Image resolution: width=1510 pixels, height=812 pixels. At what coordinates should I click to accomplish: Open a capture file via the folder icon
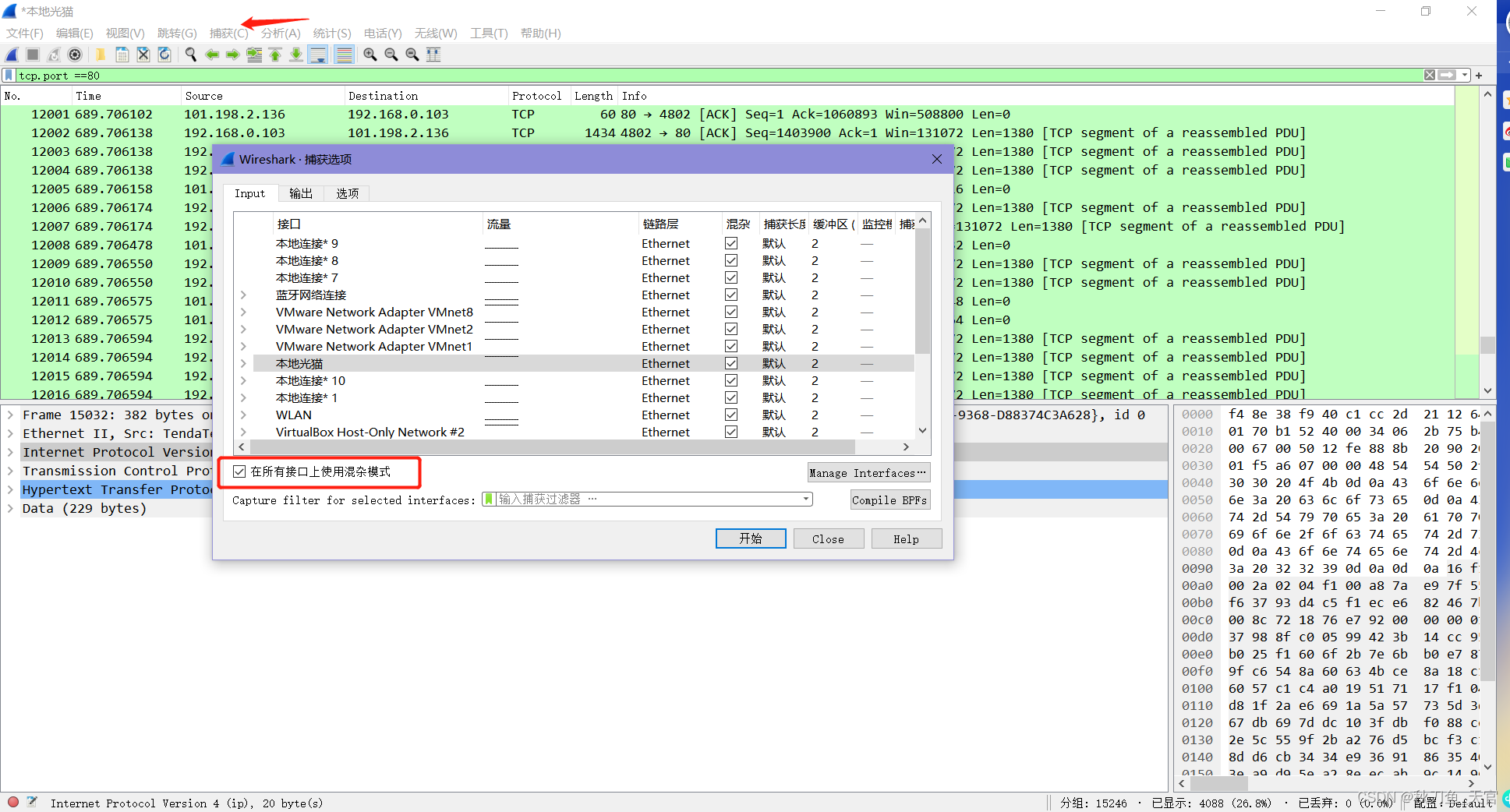tap(101, 55)
